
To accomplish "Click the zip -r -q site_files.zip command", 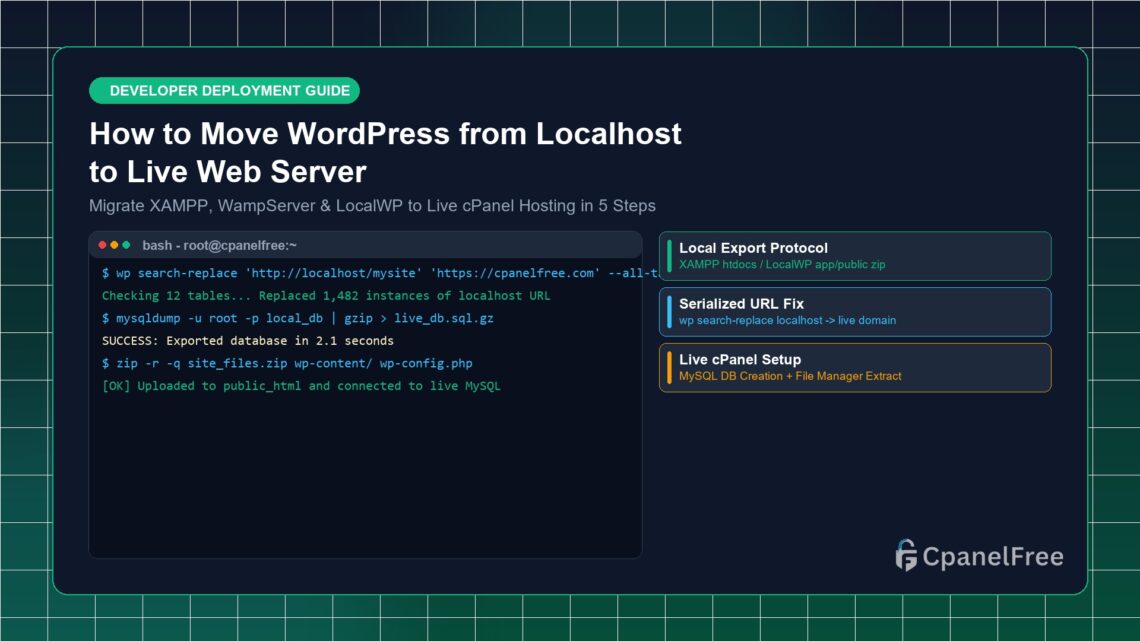I will pos(287,363).
